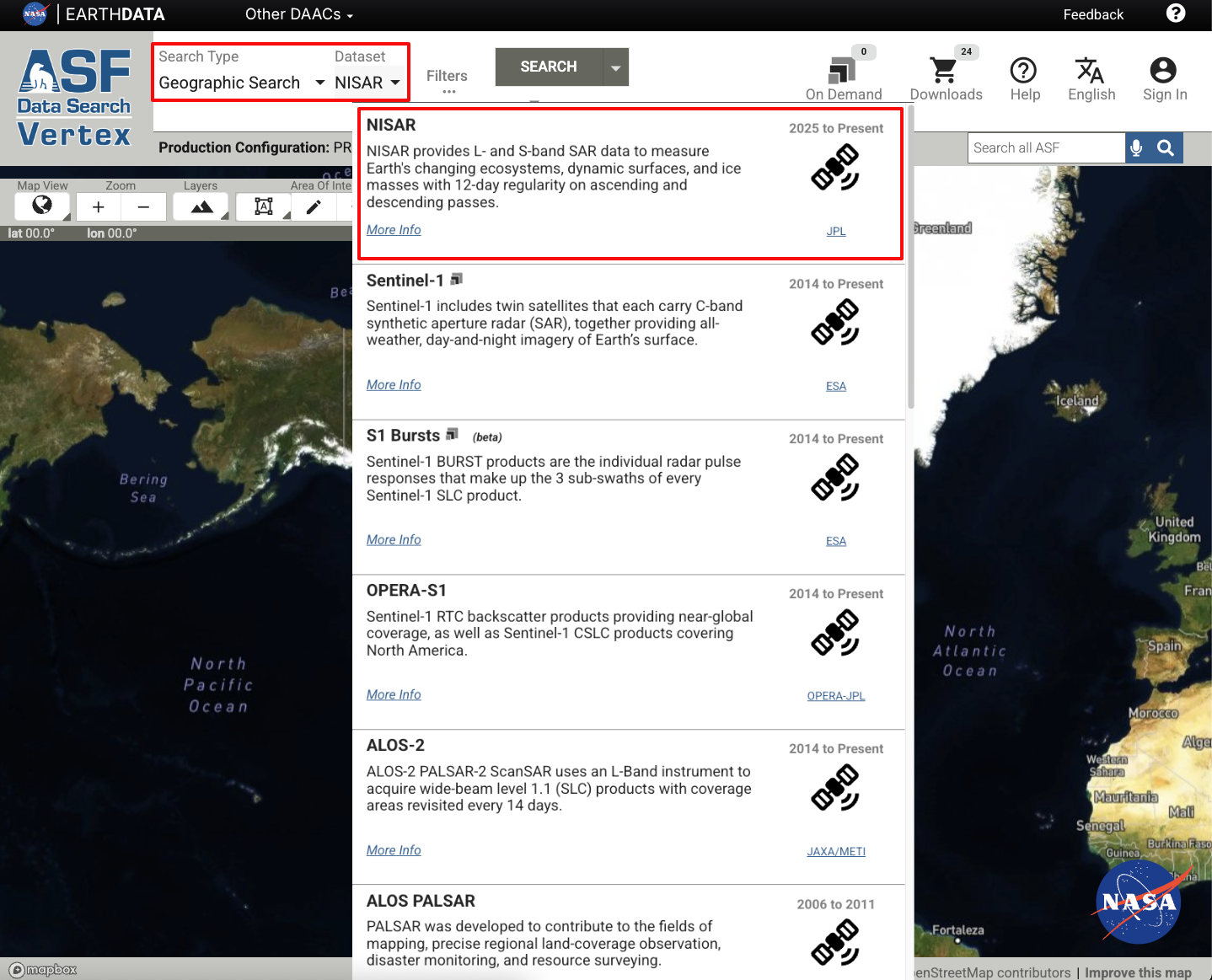Open the Feedback menu item
1212x980 pixels.
(x=1093, y=14)
